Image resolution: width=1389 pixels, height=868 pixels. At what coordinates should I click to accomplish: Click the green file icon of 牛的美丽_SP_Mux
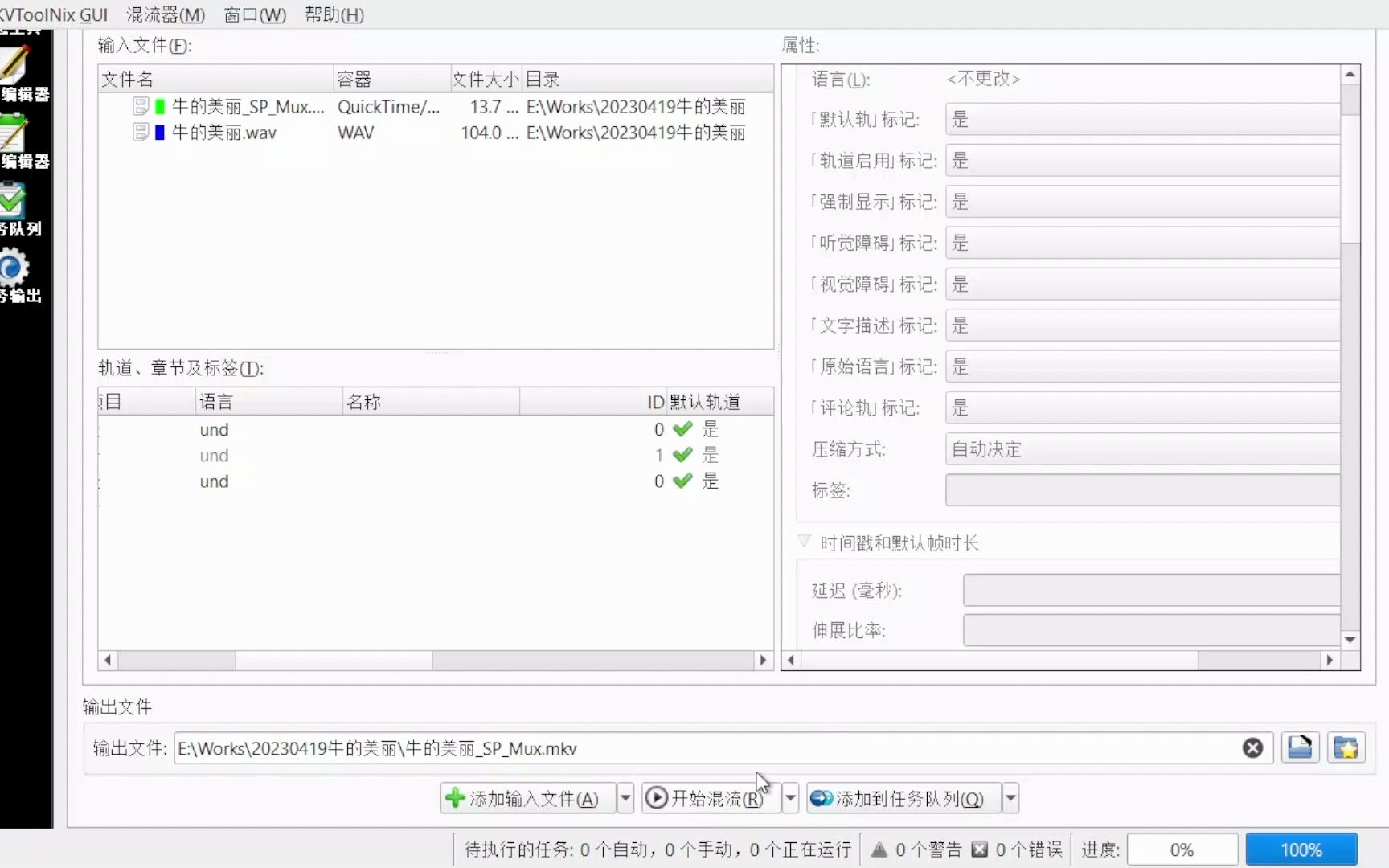click(x=159, y=106)
